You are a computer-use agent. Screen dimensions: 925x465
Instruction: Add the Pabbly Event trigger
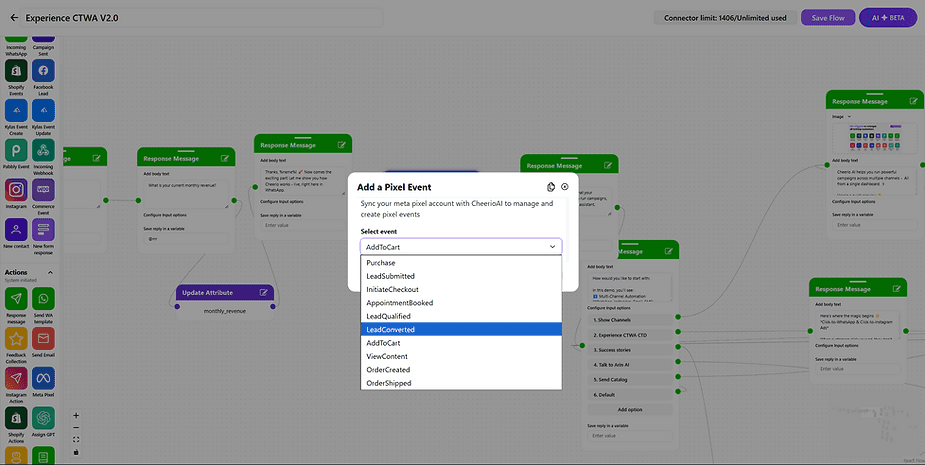[x=16, y=150]
